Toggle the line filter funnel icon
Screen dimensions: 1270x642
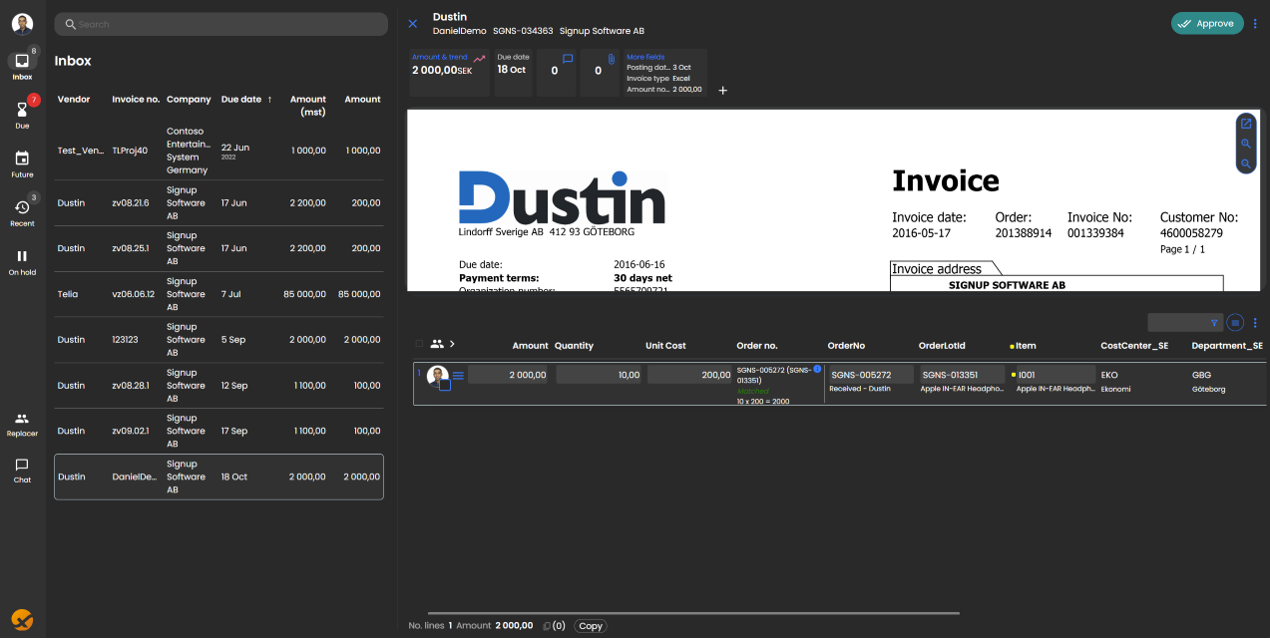pos(1214,323)
